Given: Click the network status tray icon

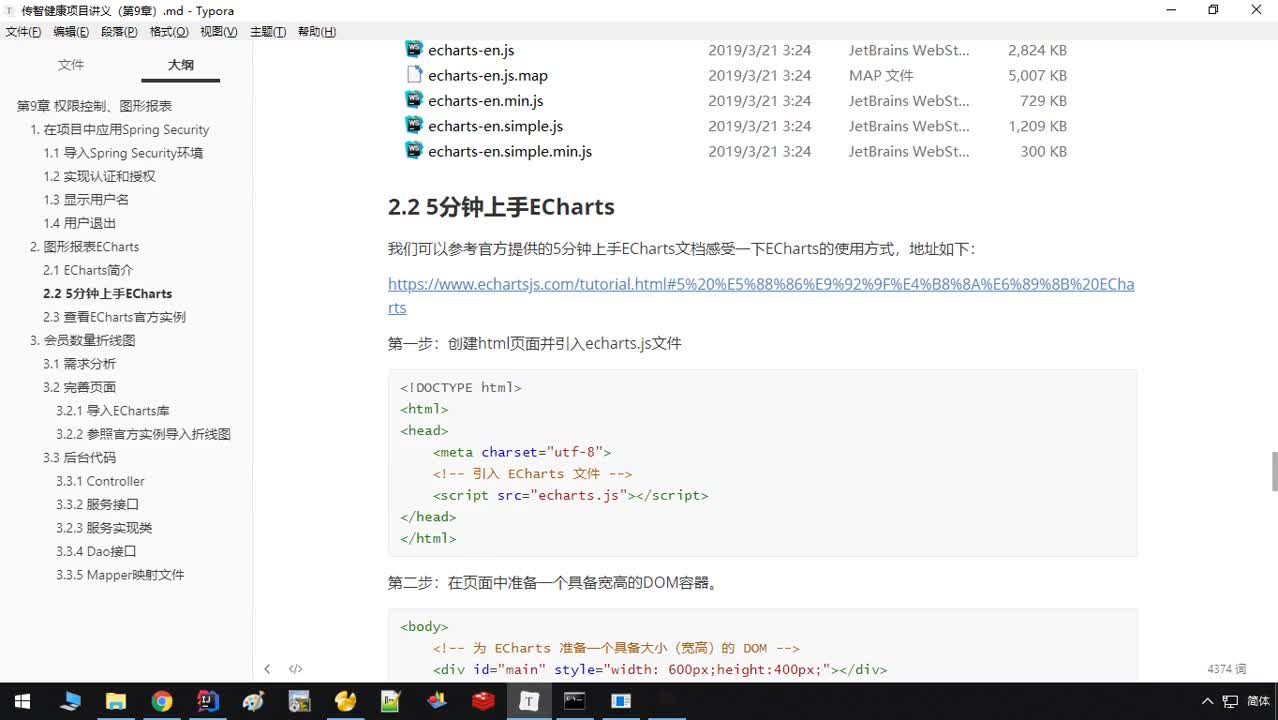Looking at the screenshot, I should 1231,701.
